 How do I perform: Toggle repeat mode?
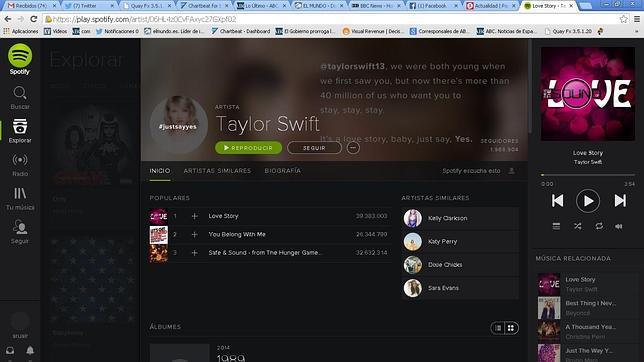click(x=599, y=226)
